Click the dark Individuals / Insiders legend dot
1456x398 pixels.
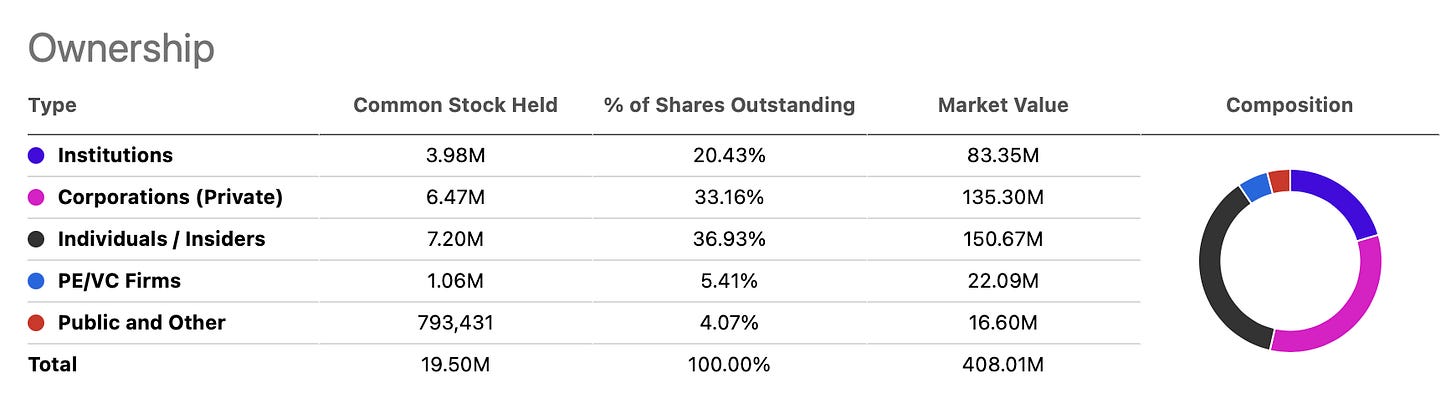[37, 239]
